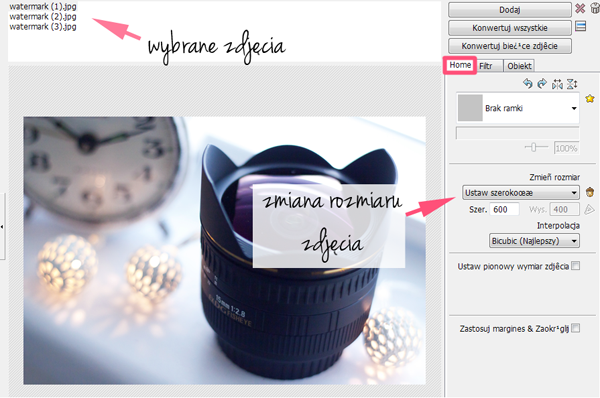Expand the left panel with the arrow handle
600x398 pixels.
2,227
